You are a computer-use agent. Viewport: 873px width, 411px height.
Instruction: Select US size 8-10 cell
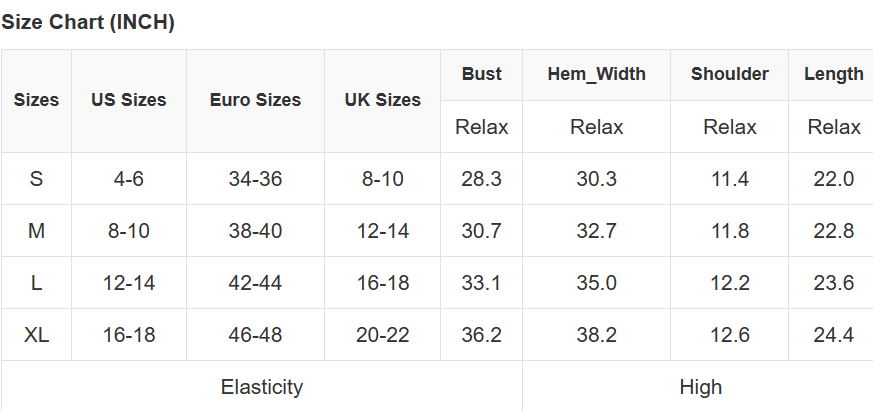click(129, 231)
